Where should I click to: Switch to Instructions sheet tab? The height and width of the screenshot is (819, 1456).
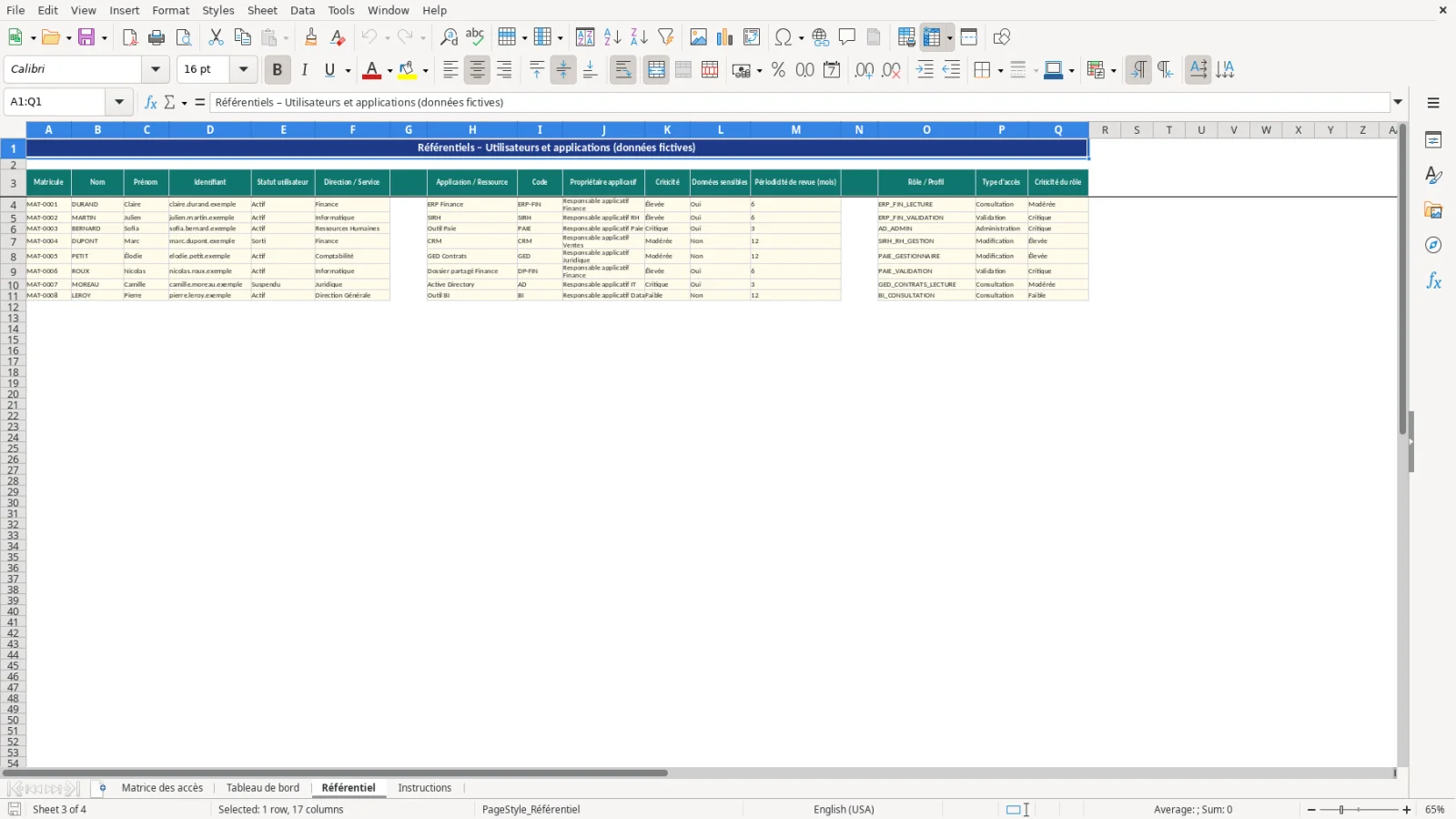tap(425, 788)
